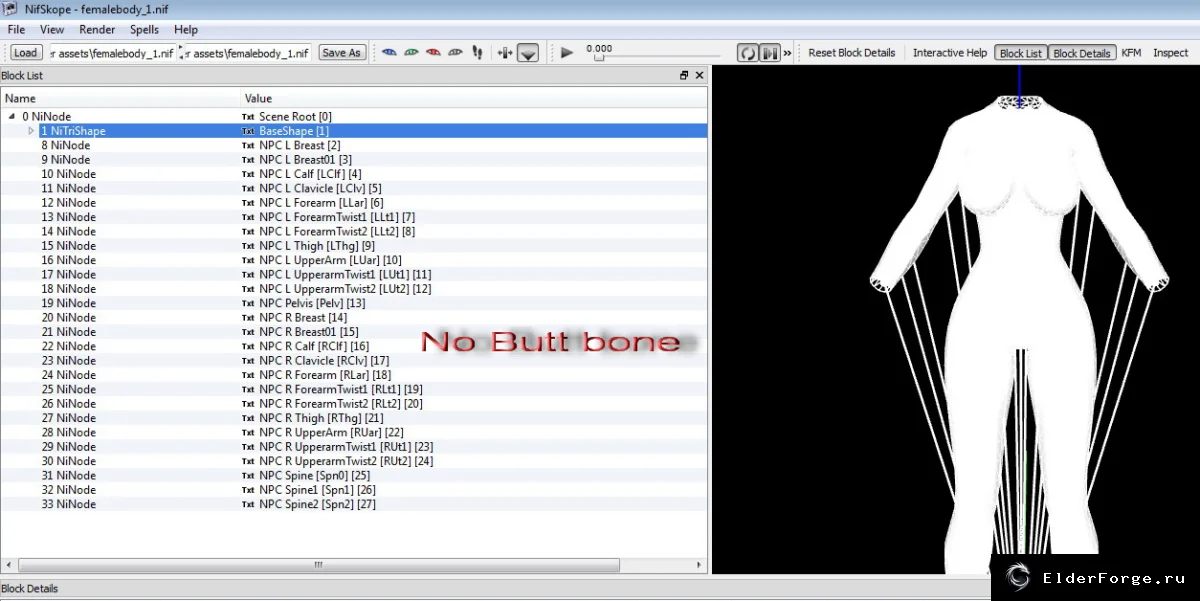The width and height of the screenshot is (1200, 601).
Task: Open the Spells menu
Action: [144, 30]
